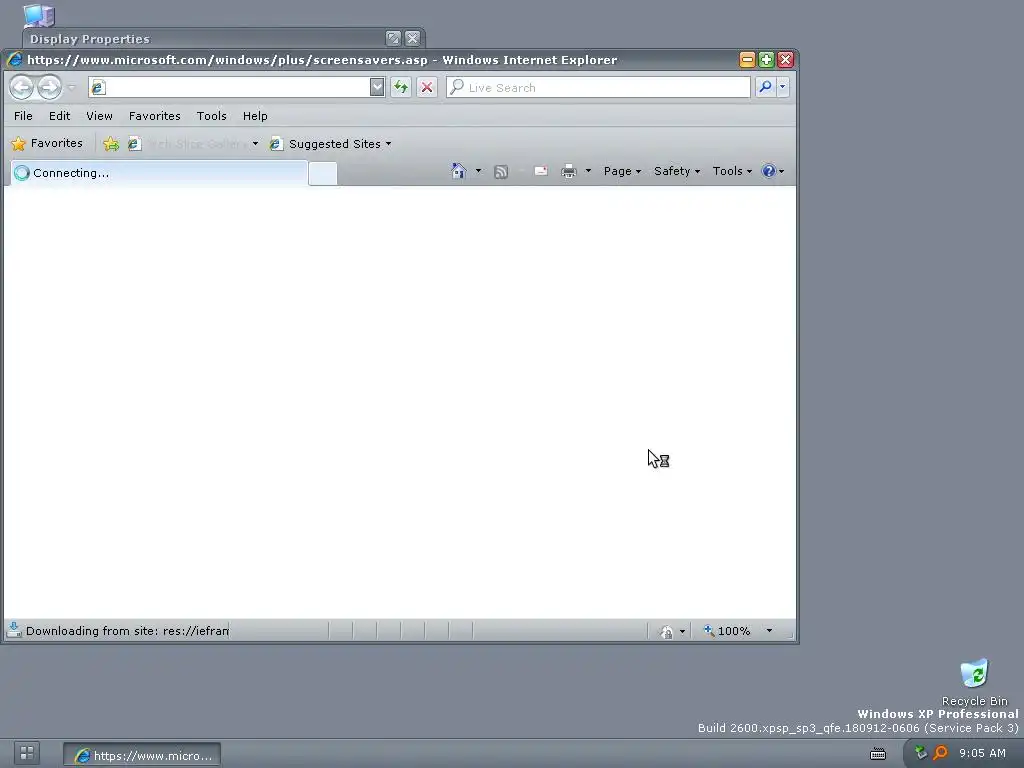Add page to Favorites bar icon
The image size is (1024, 768).
click(111, 144)
